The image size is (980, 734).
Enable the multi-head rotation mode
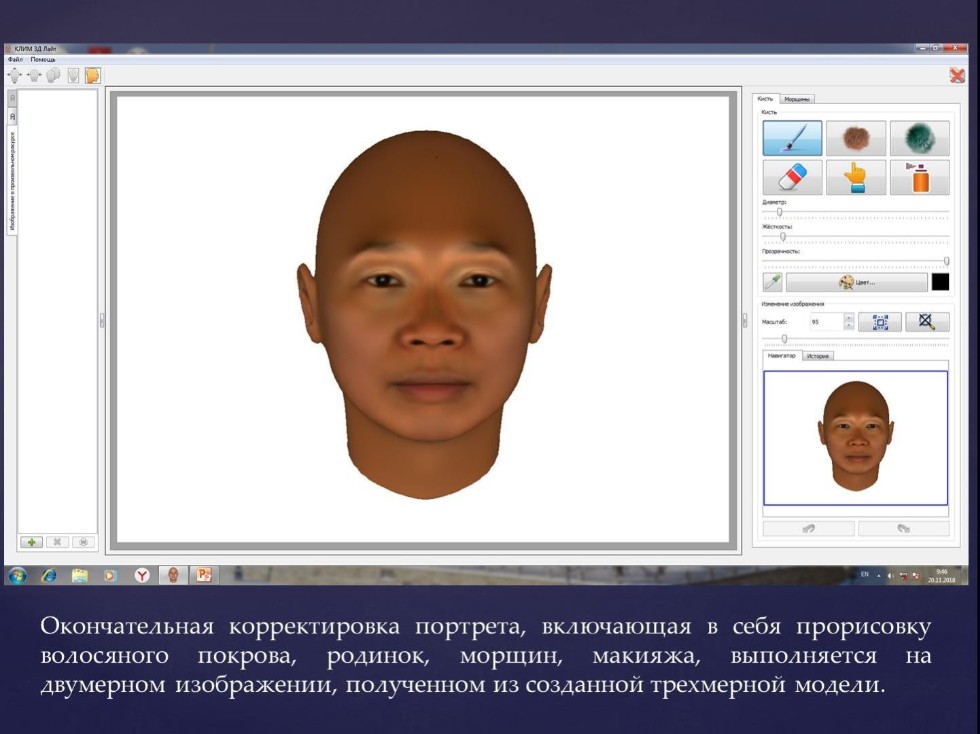coord(54,75)
